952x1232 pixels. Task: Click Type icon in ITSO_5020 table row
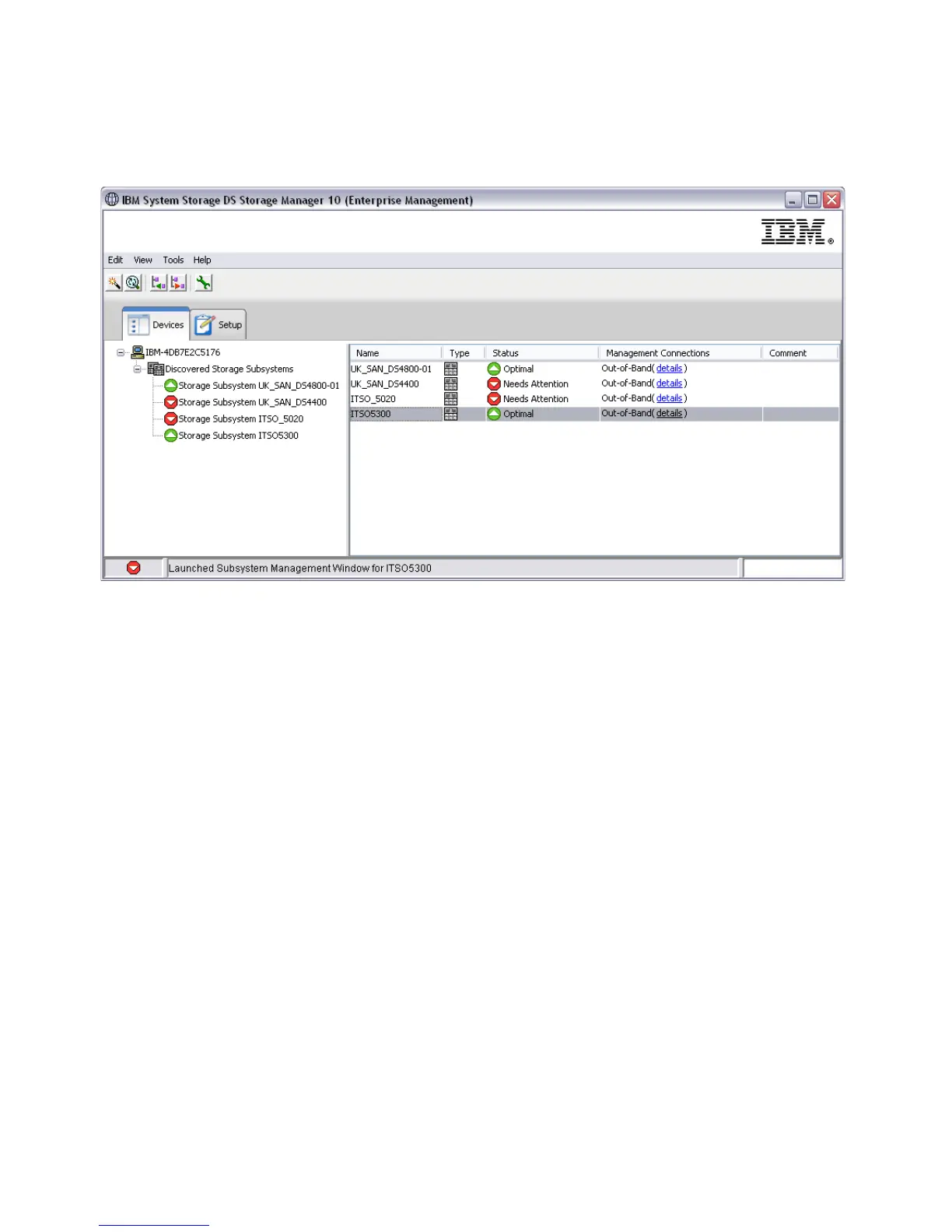[x=450, y=398]
